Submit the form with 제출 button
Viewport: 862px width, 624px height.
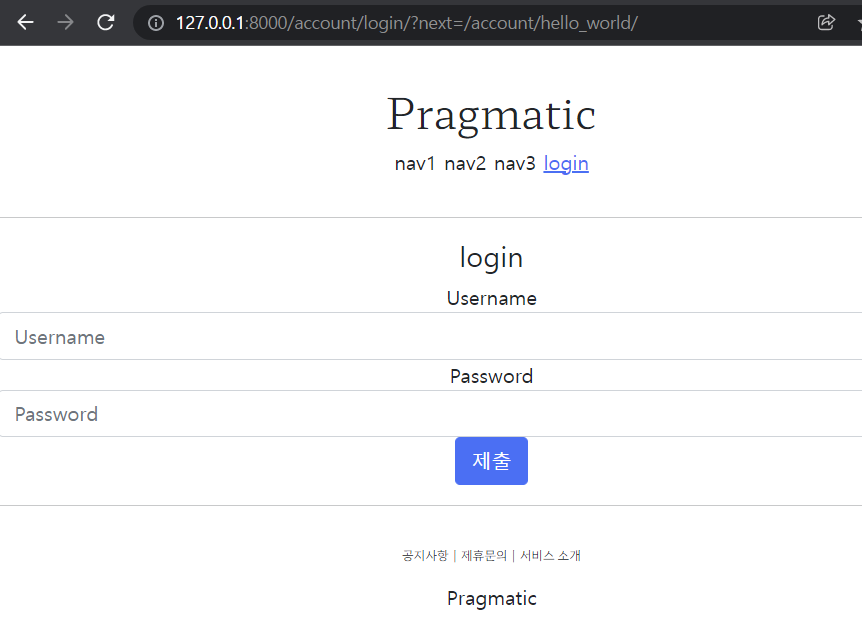(491, 461)
